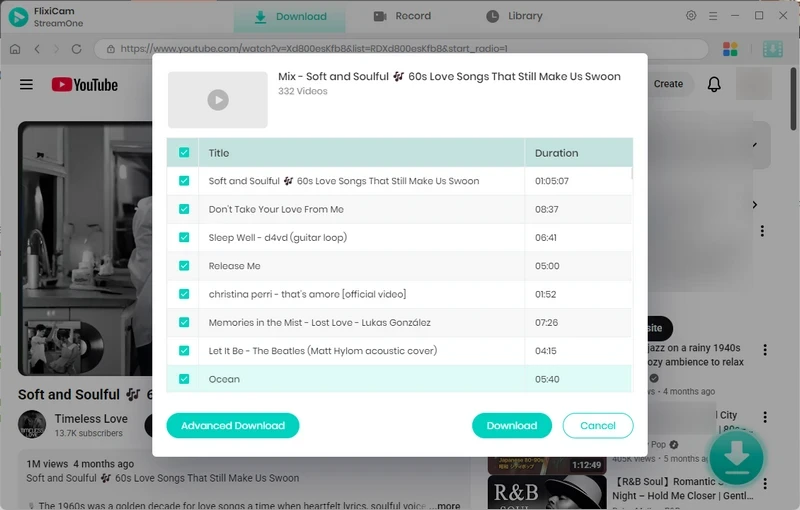800x510 pixels.
Task: Click the Timeless Love channel avatar
Action: coord(32,424)
